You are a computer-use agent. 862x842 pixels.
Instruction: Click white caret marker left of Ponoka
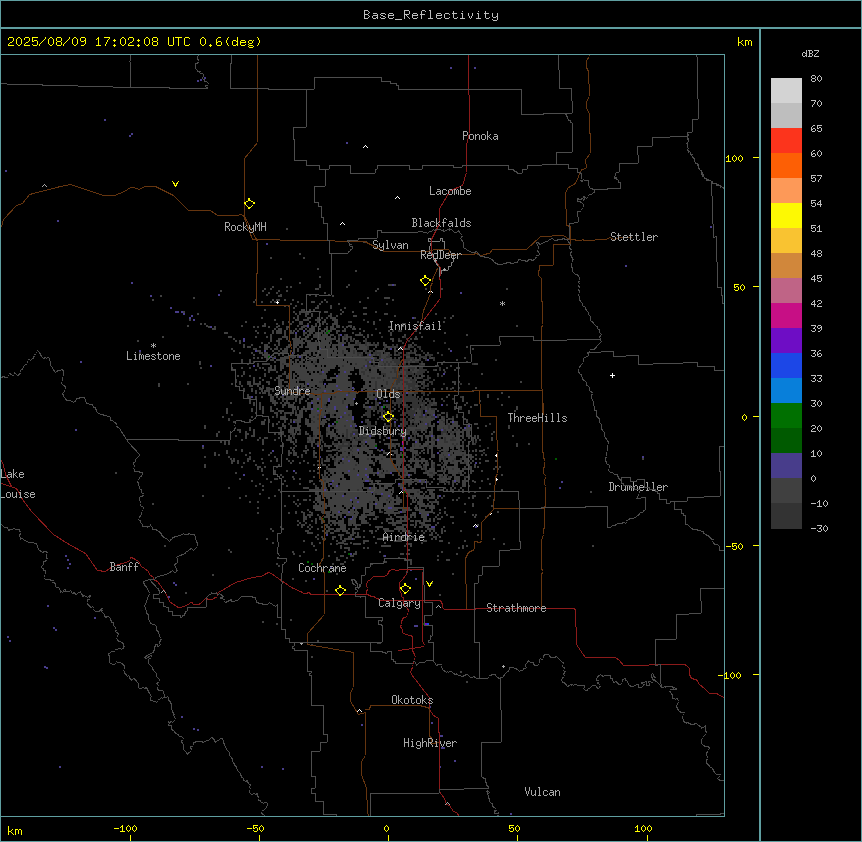365,147
